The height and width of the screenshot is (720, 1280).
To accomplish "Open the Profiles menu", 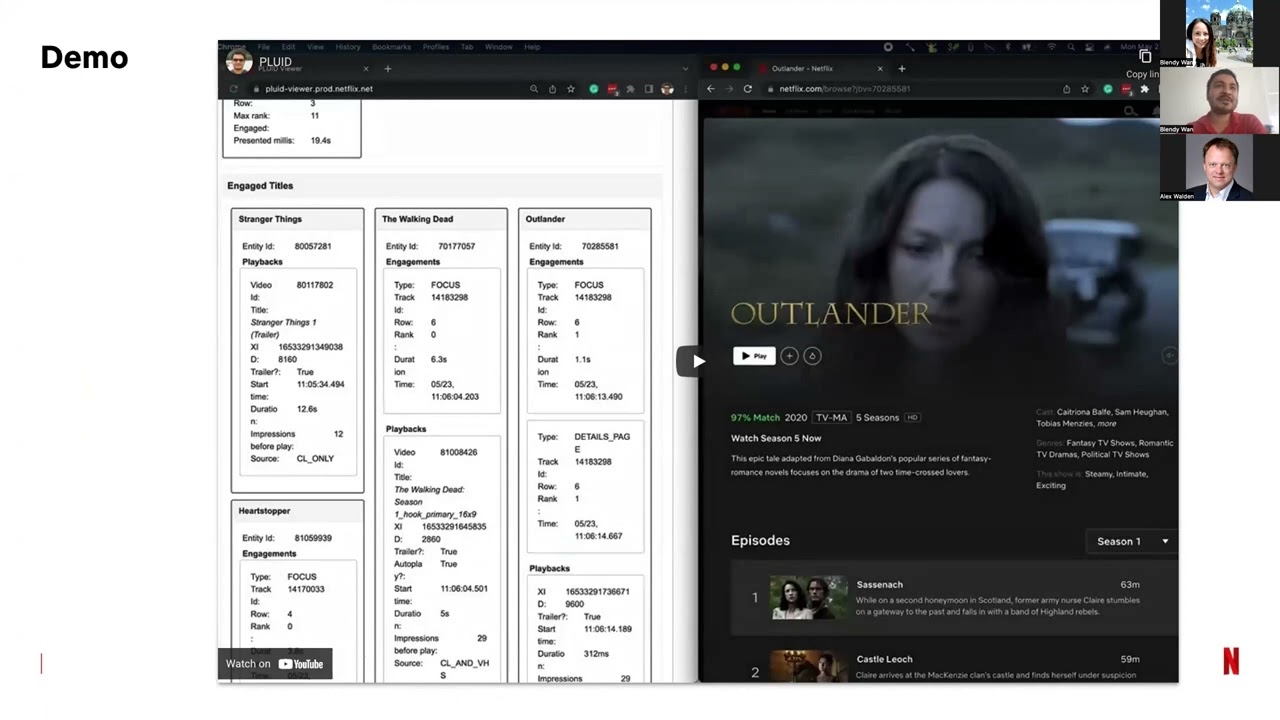I will (435, 47).
